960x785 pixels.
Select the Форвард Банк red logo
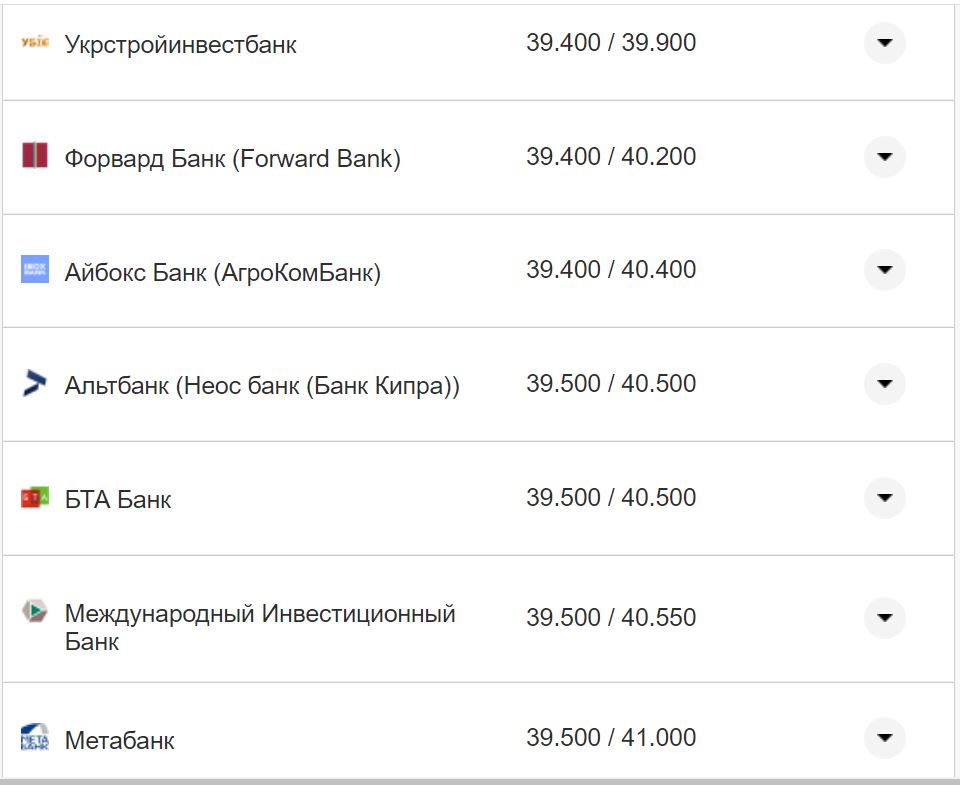33,157
